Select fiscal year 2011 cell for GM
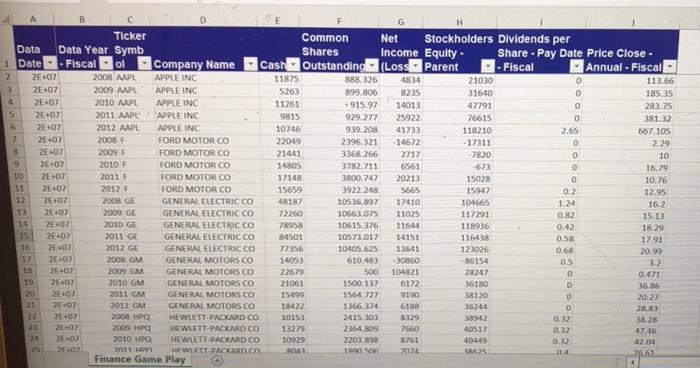The width and height of the screenshot is (700, 368). tap(118, 294)
